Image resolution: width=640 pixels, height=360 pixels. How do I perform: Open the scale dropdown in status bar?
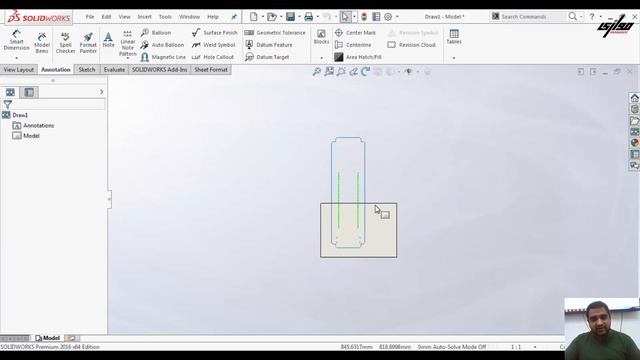click(x=535, y=347)
